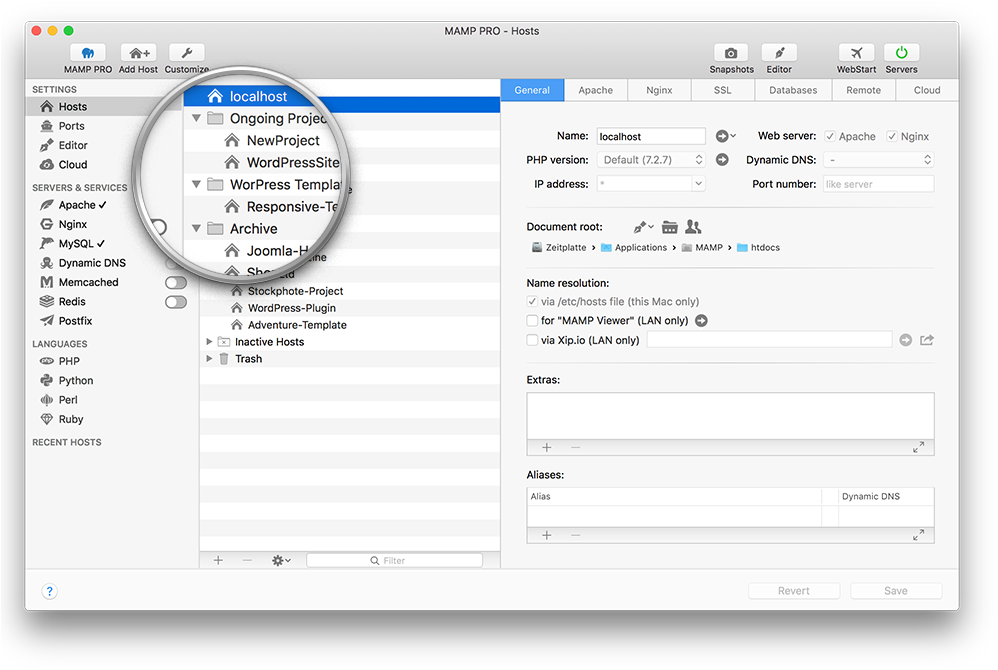Click the Name text field
Image resolution: width=998 pixels, height=670 pixels.
coord(651,136)
